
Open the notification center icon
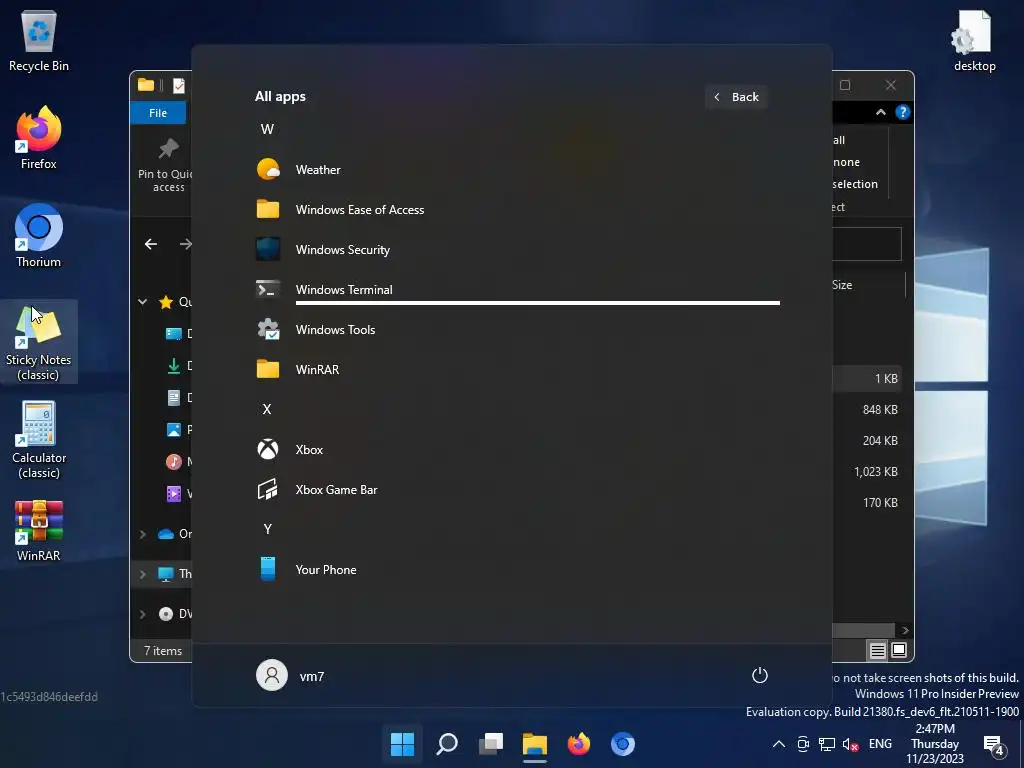click(x=994, y=744)
